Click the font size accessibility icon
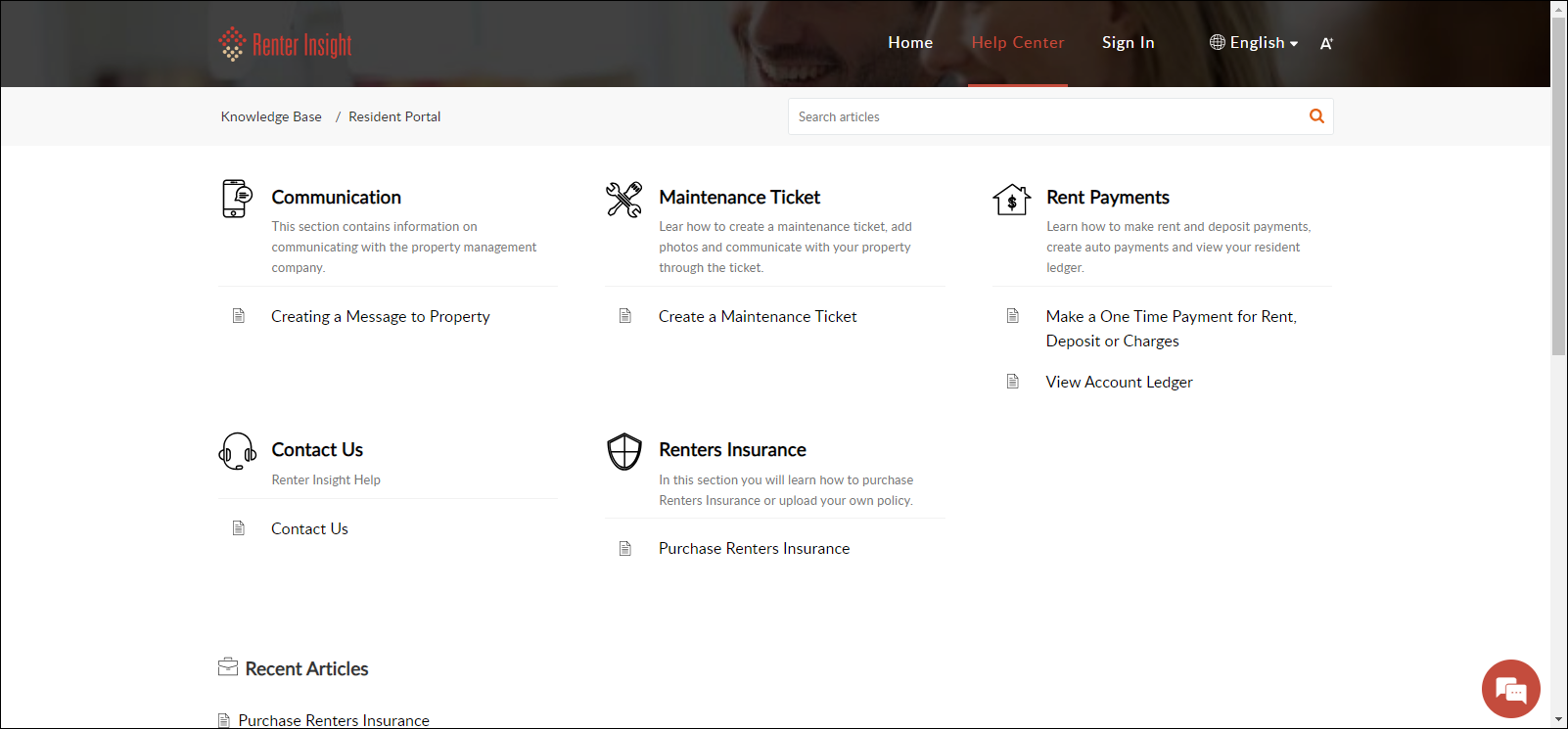 pos(1326,43)
